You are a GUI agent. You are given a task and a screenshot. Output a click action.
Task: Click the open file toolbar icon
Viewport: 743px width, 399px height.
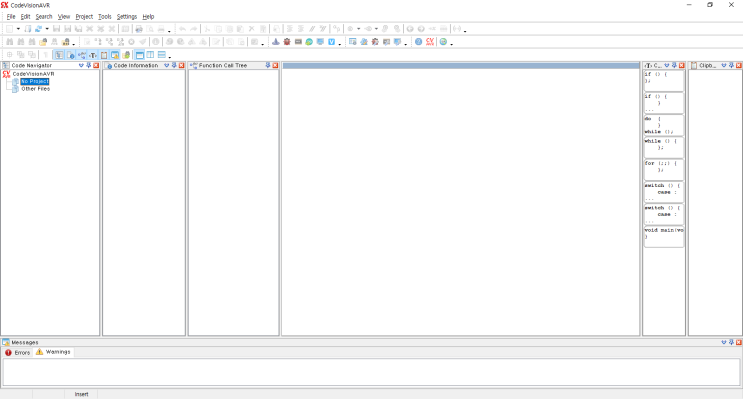point(27,29)
